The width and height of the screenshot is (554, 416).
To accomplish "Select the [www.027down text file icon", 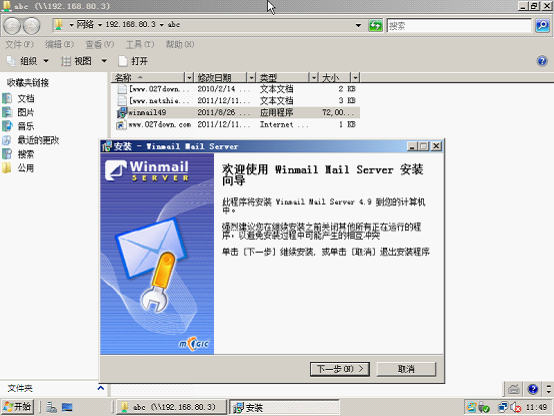I will point(122,89).
